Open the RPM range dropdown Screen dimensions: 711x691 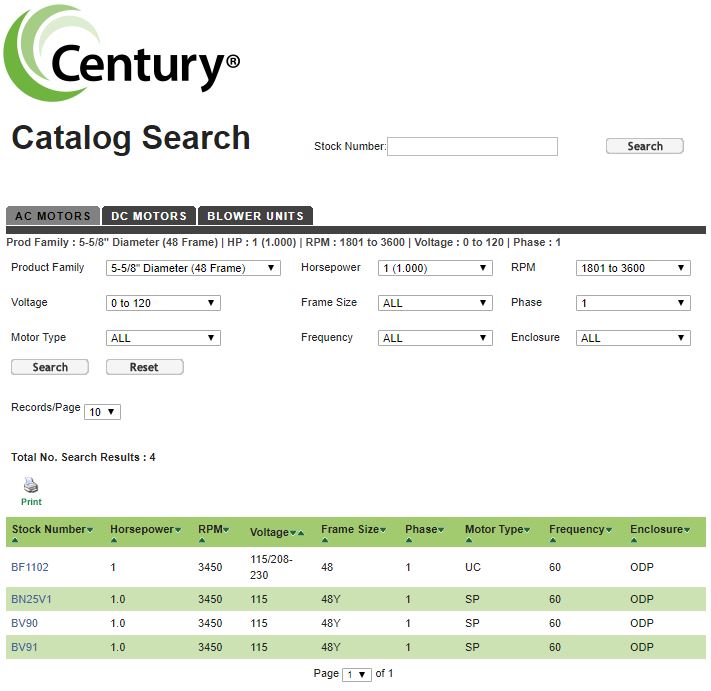coord(633,268)
